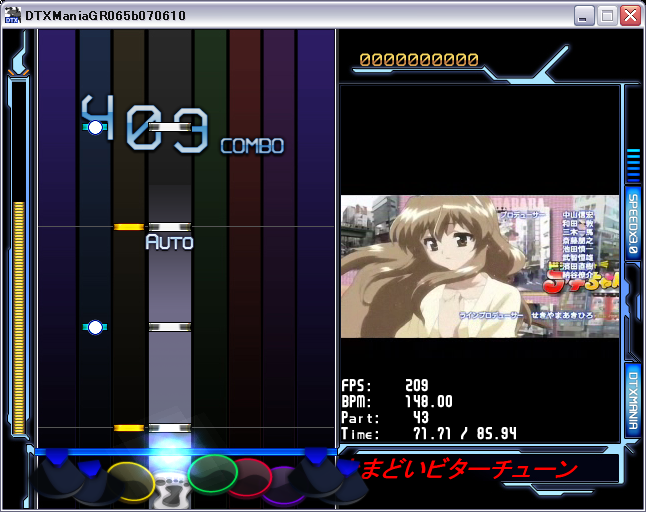Image resolution: width=646 pixels, height=512 pixels.
Task: Tap the bass pedal footprint pad
Action: pos(171,491)
